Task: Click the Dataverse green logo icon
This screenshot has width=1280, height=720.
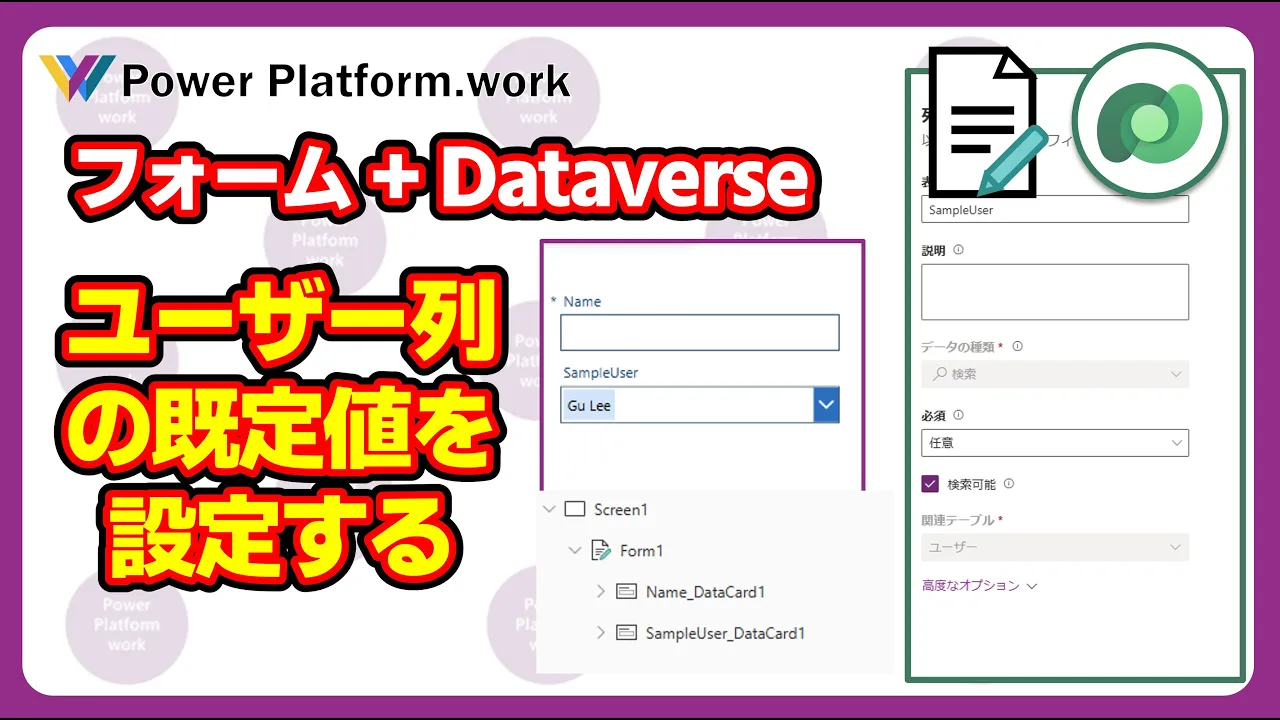Action: tap(1149, 123)
